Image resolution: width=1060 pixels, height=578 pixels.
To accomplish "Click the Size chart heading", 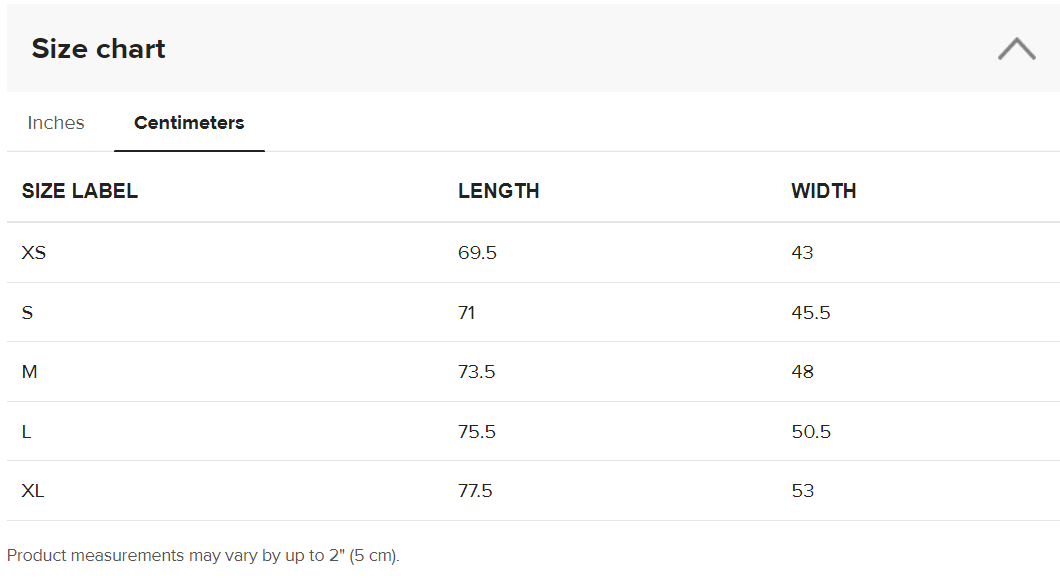I will (x=99, y=49).
